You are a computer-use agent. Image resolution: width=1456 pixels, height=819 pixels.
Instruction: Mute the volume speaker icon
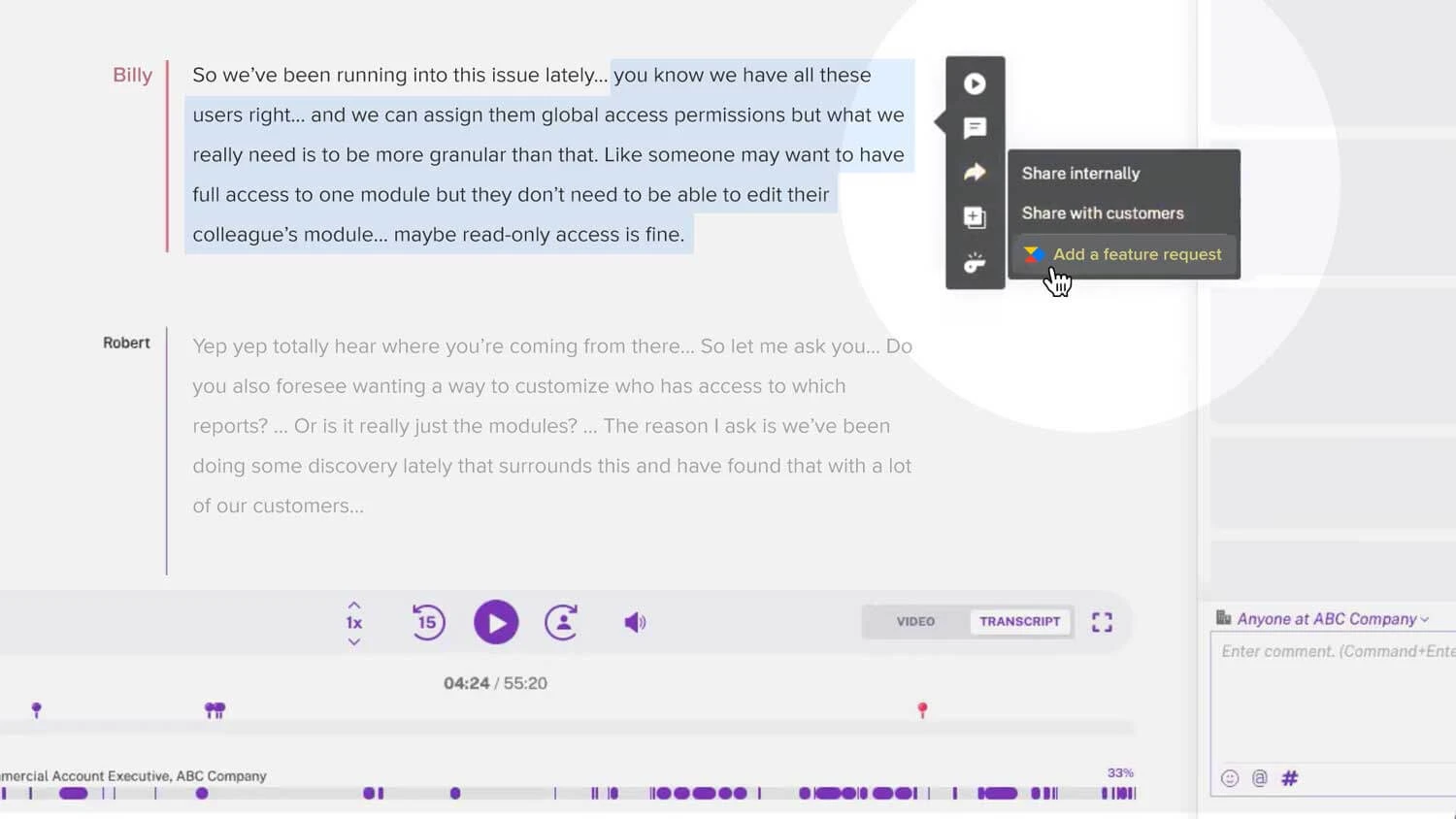(635, 622)
